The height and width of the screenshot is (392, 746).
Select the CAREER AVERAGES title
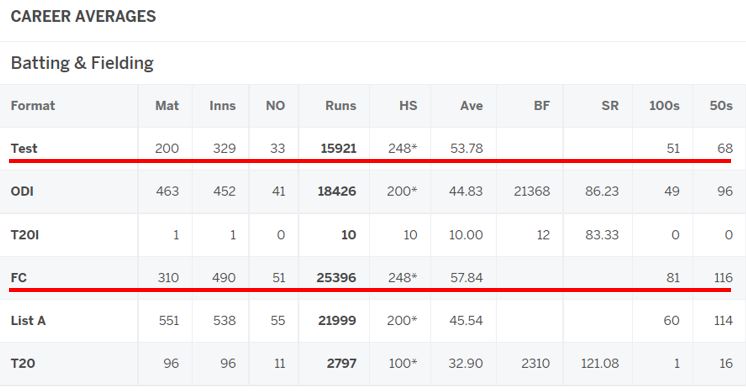pos(83,16)
